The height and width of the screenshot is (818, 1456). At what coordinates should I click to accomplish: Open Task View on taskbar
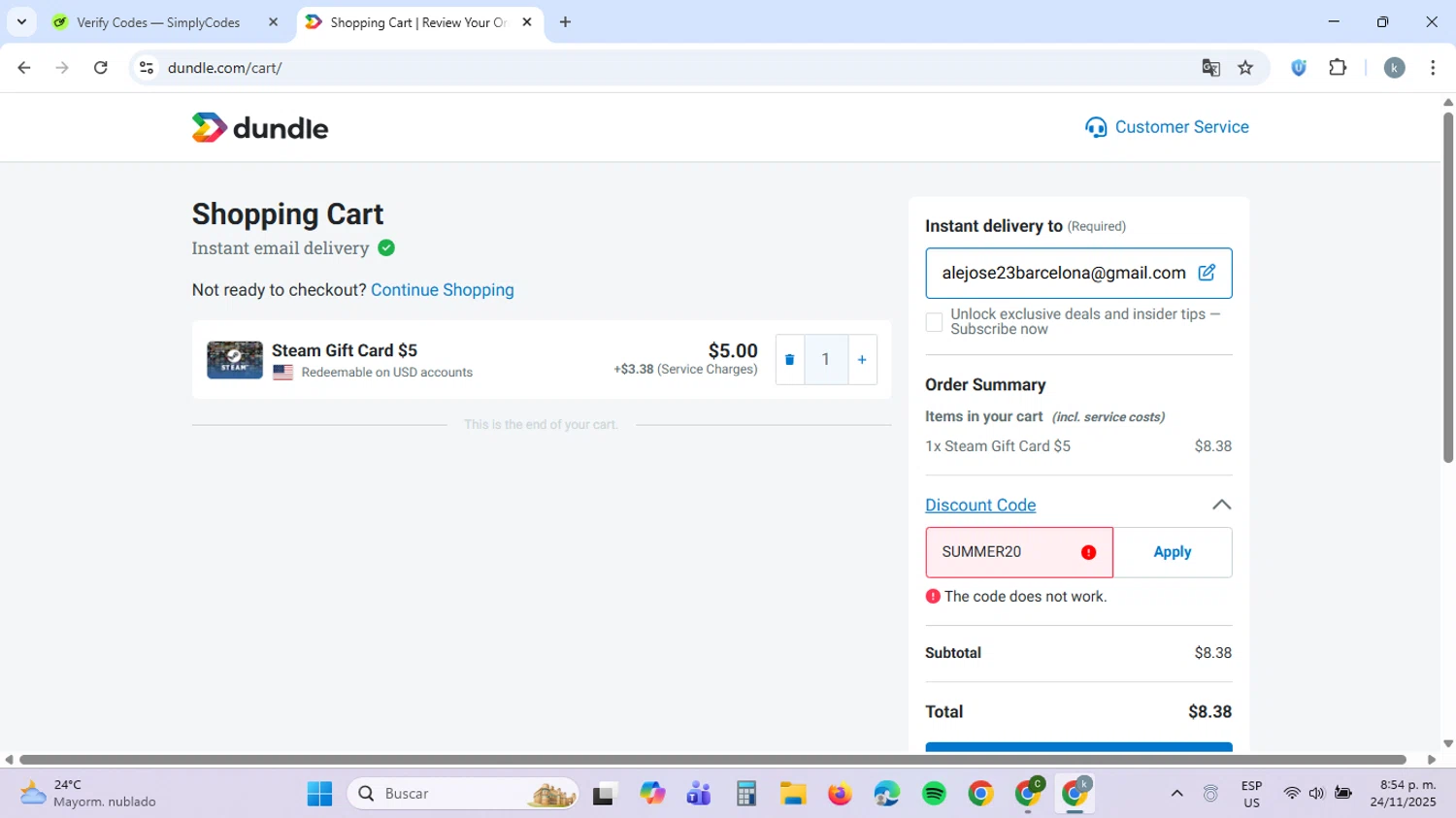tap(605, 794)
